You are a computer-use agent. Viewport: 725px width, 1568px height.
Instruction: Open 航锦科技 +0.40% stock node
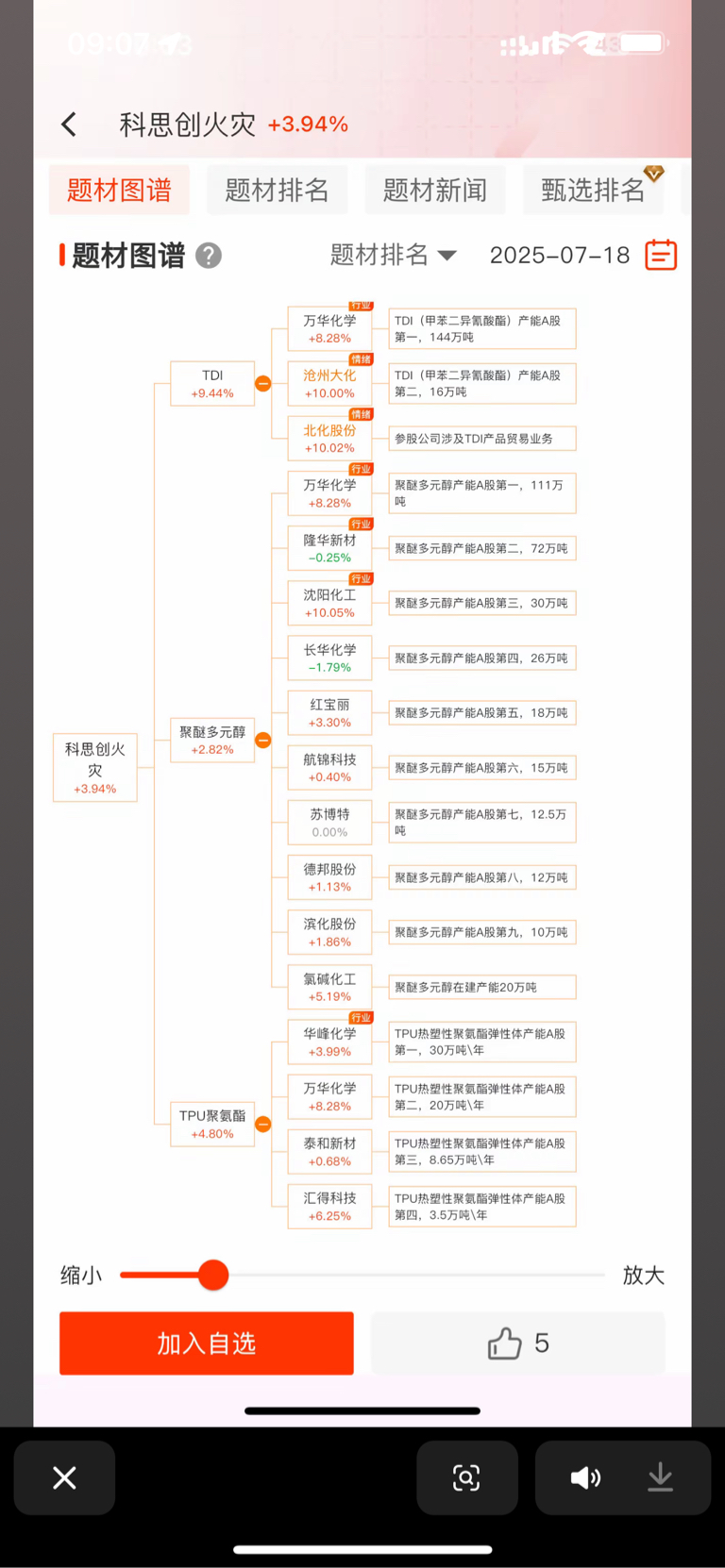tap(329, 768)
